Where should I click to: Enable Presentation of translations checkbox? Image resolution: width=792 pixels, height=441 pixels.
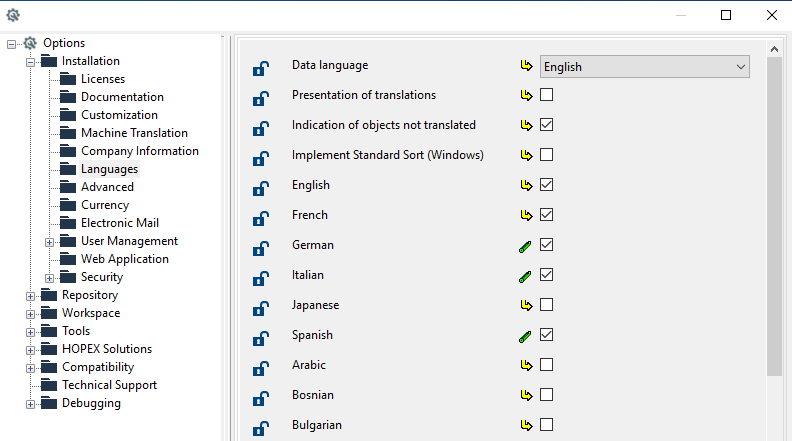click(547, 94)
